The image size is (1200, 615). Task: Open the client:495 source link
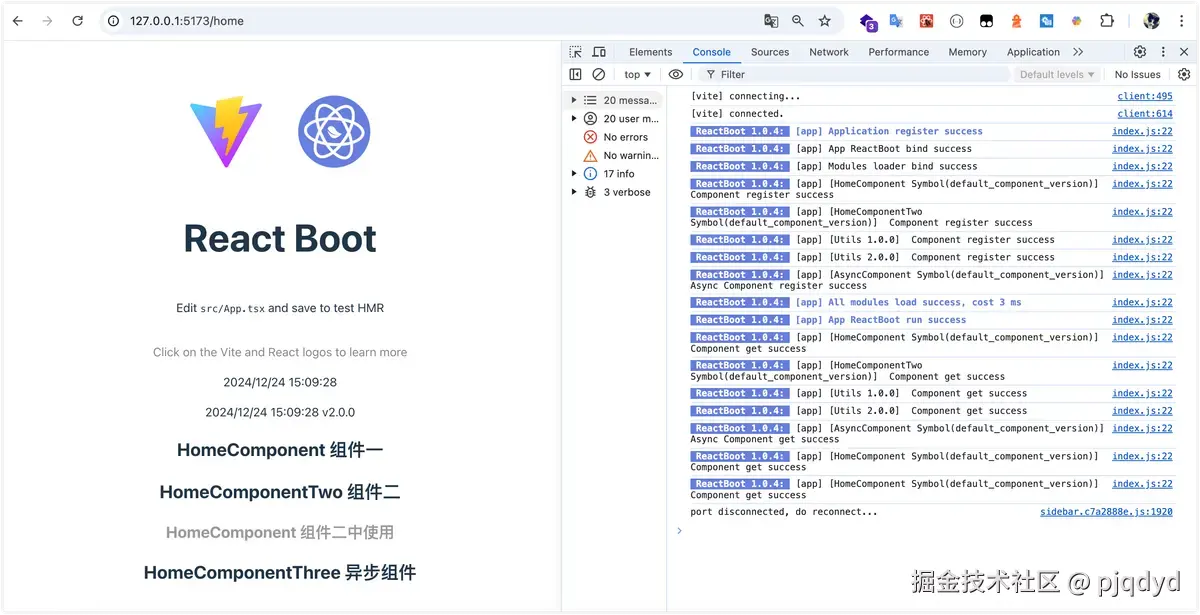coord(1145,96)
